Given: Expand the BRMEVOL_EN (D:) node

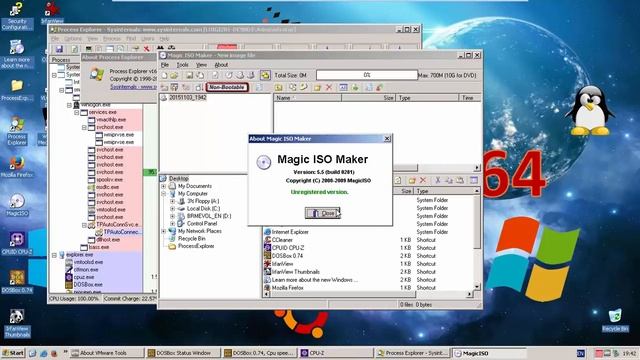Looking at the screenshot, I should [172, 216].
